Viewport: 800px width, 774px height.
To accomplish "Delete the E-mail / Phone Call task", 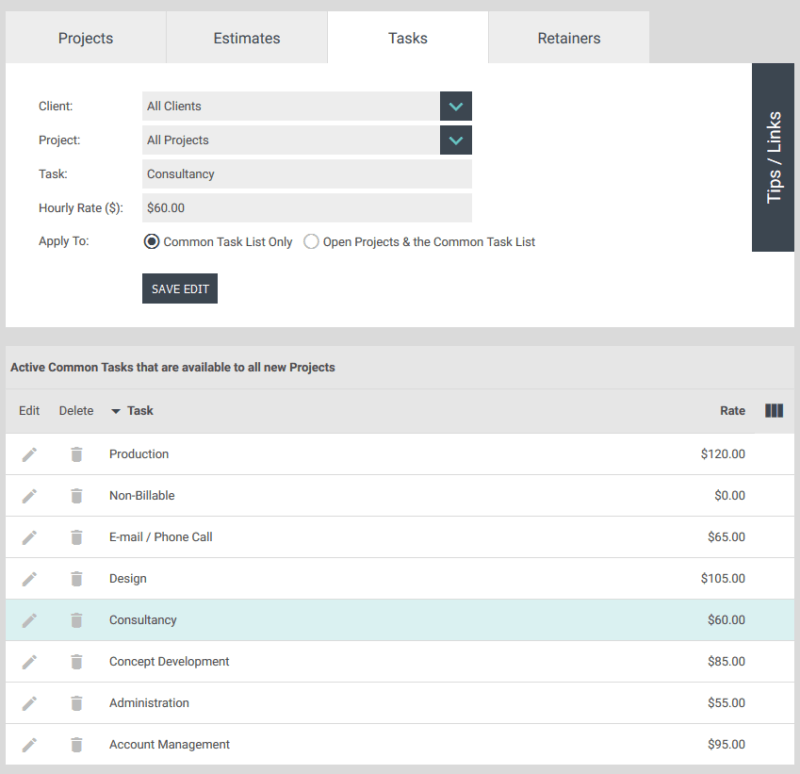I will 76,537.
